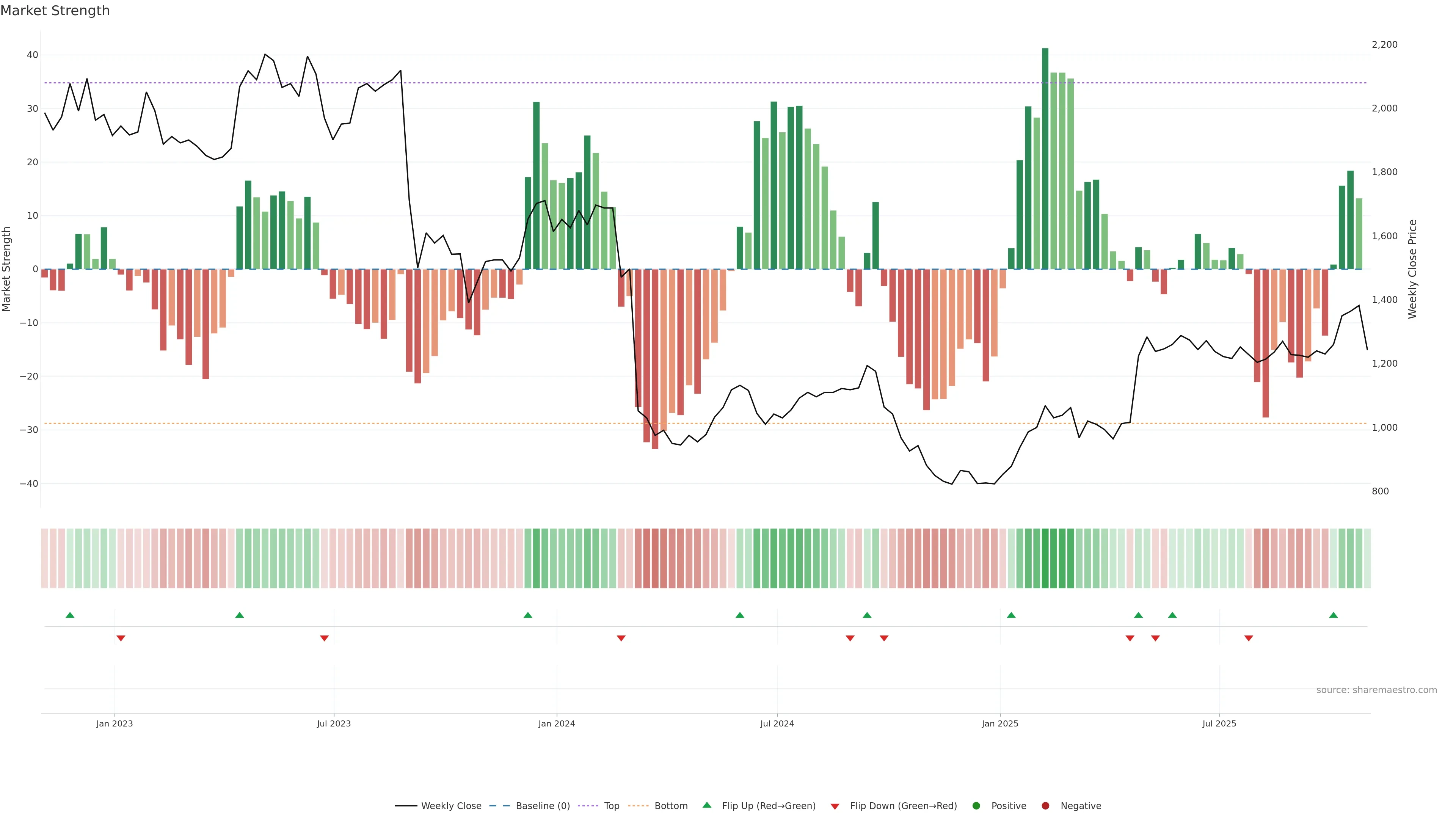Click the 2,200 right axis tick label
This screenshot has height=819, width=1456.
tap(1384, 45)
